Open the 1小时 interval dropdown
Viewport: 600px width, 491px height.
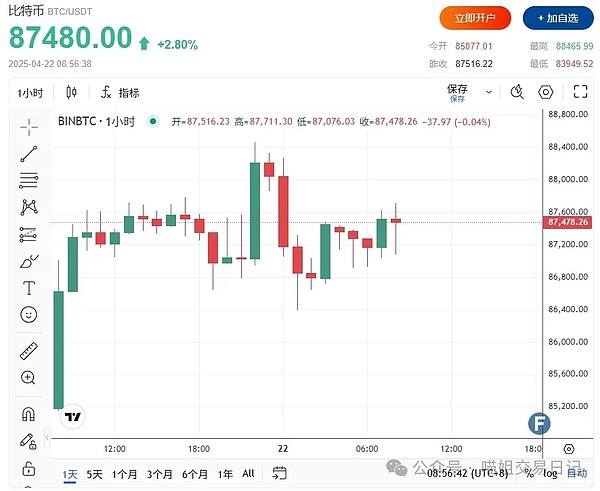coord(31,93)
